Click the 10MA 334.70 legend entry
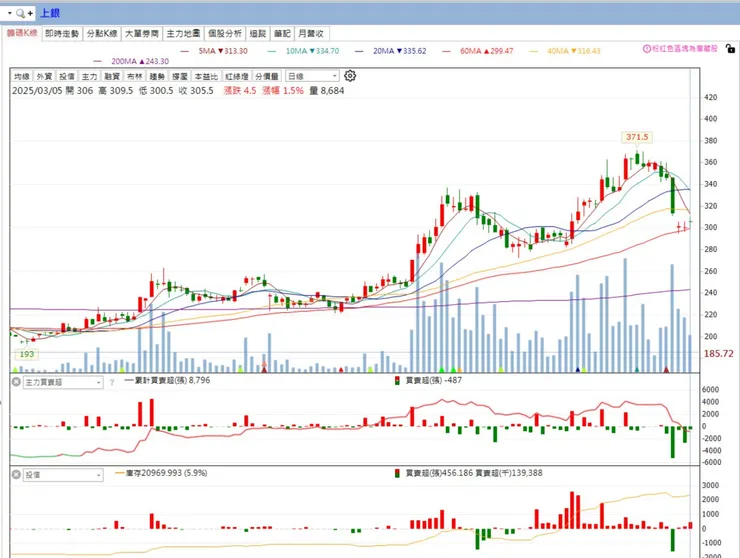 [x=303, y=51]
